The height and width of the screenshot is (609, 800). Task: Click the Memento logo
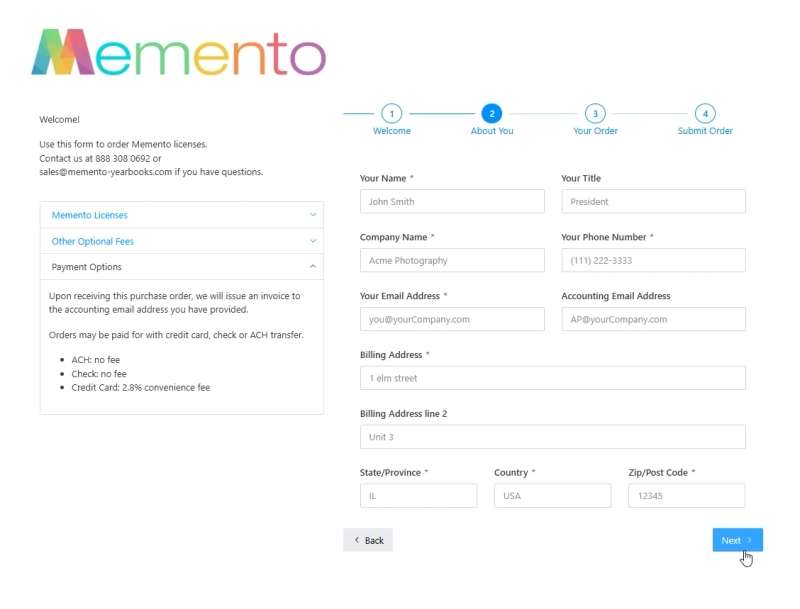(x=178, y=53)
